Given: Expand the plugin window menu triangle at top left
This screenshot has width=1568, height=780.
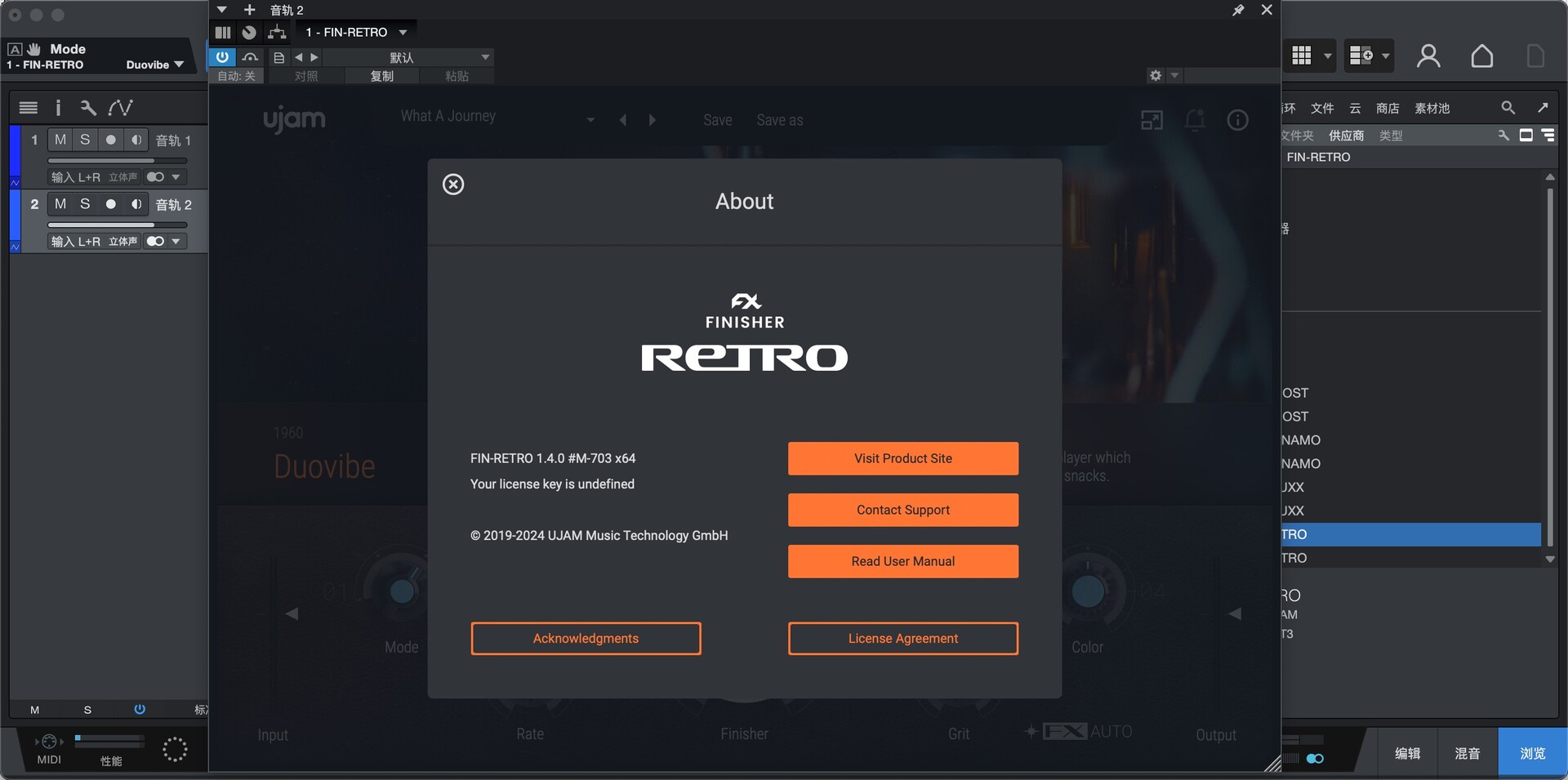Looking at the screenshot, I should 221,10.
